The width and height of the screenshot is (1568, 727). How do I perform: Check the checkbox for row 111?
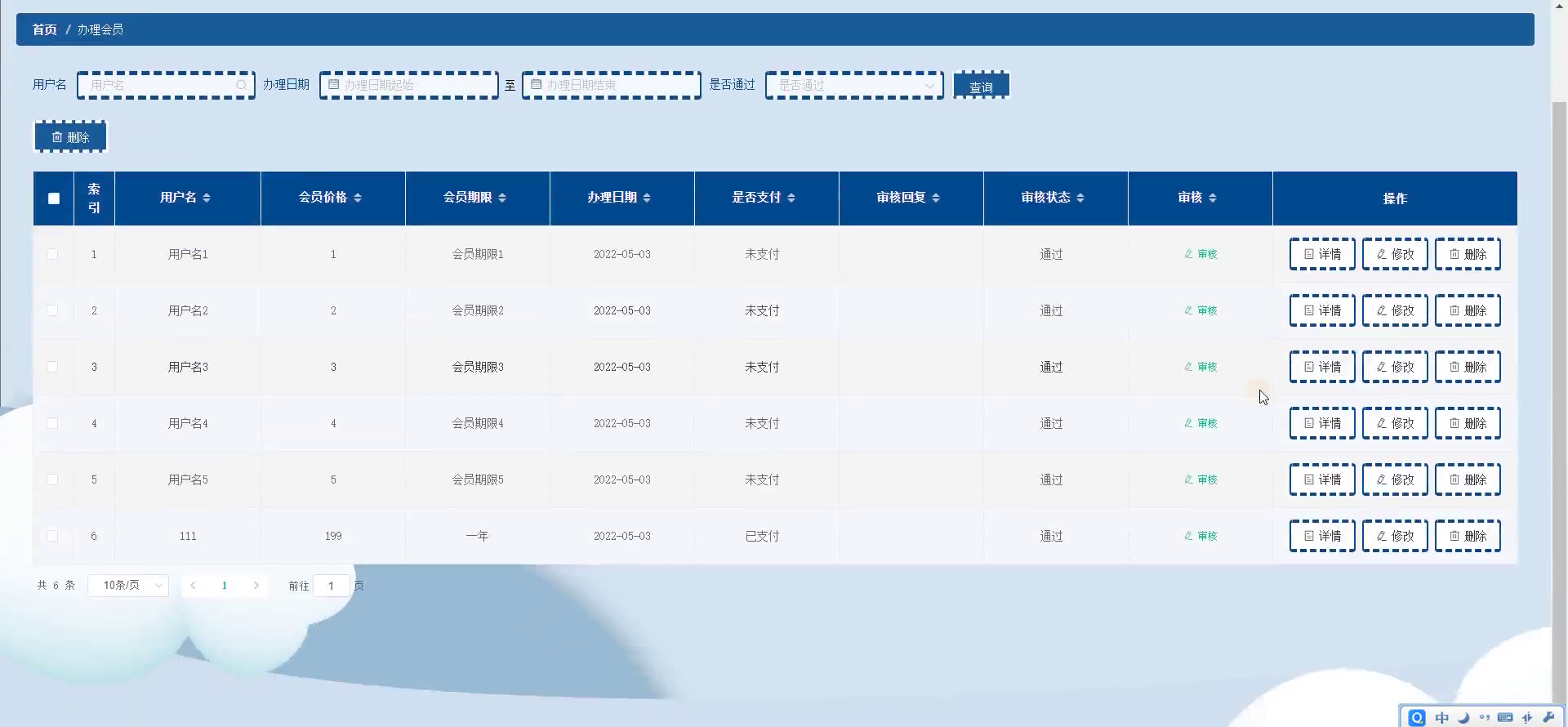52,536
